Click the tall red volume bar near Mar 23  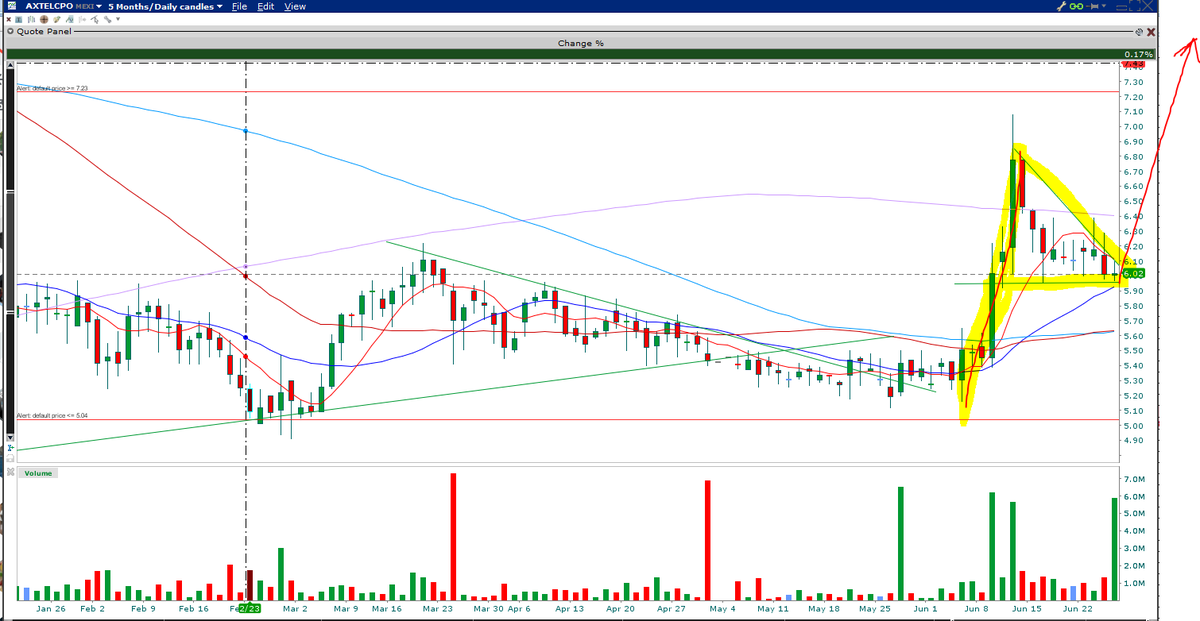click(453, 536)
